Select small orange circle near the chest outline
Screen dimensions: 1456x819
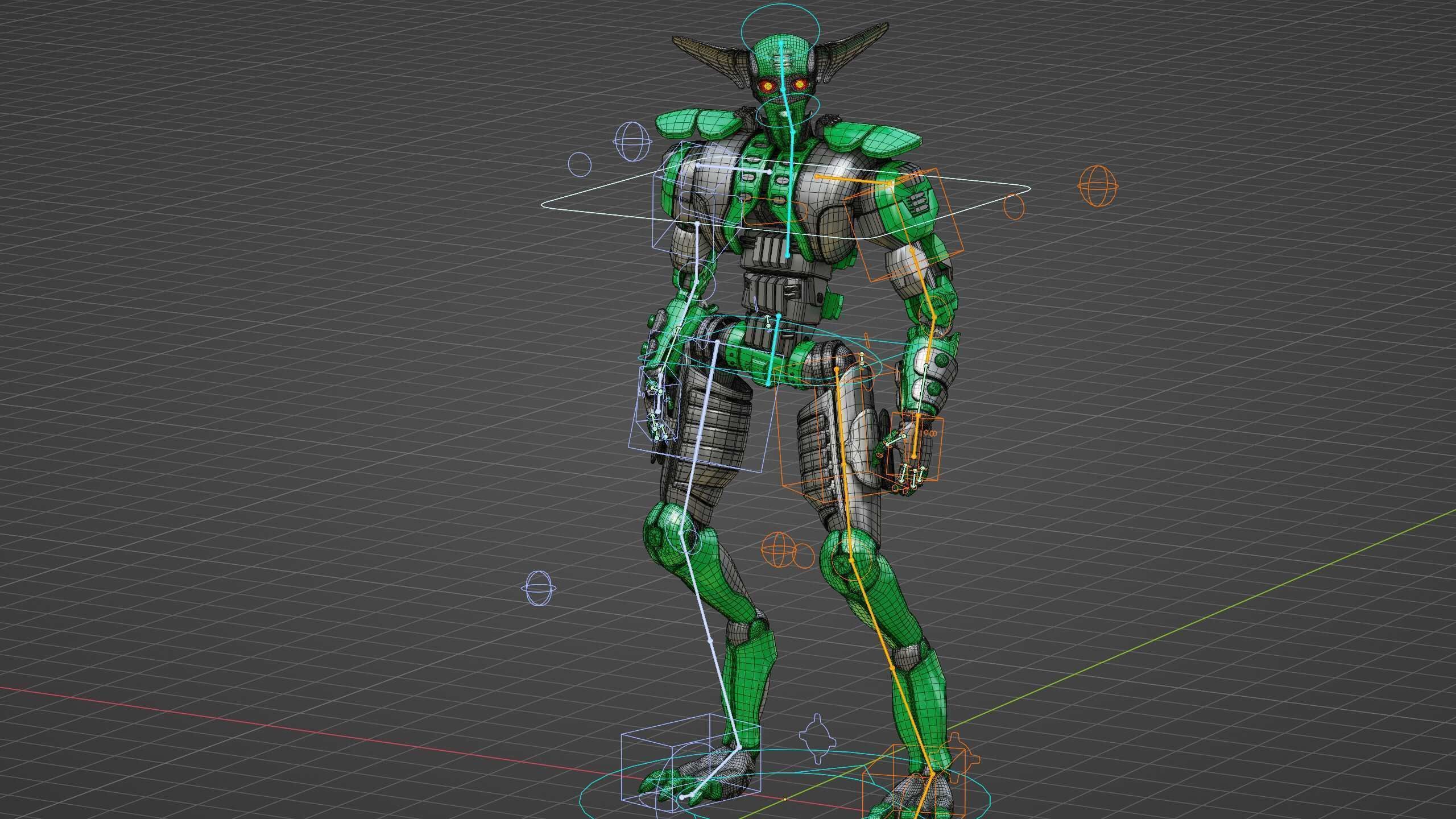(1014, 206)
